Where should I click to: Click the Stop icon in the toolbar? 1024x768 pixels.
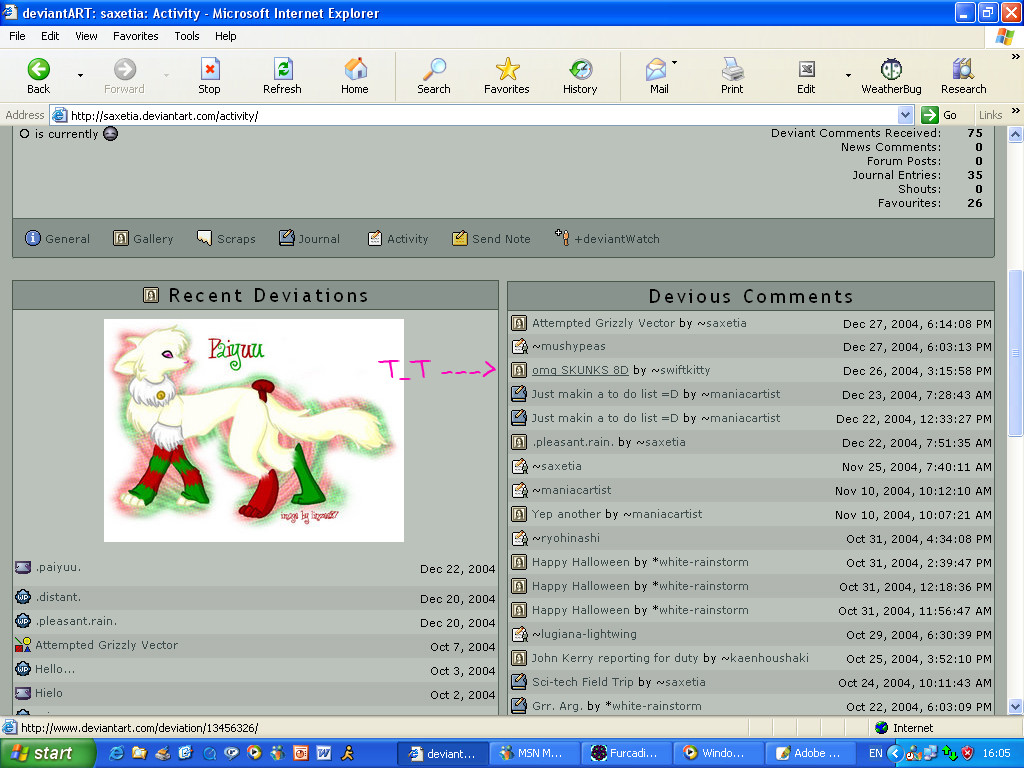tap(210, 69)
